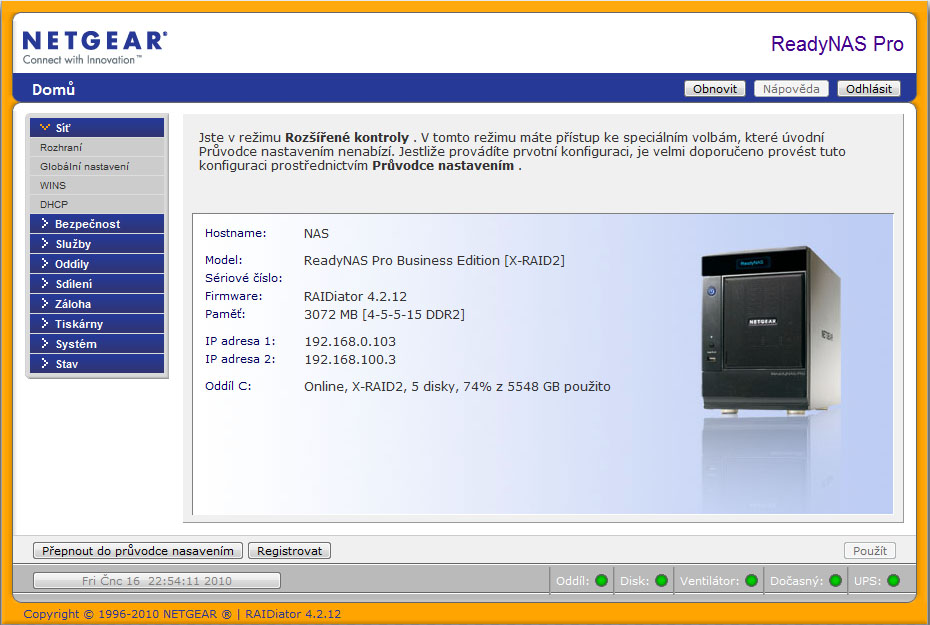Click the memory value 3072 MB
This screenshot has height=625, width=930.
coord(384,314)
